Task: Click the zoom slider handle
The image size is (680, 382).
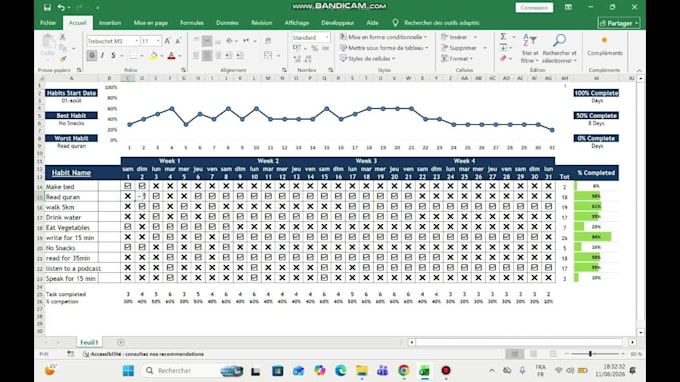Action: 590,354
